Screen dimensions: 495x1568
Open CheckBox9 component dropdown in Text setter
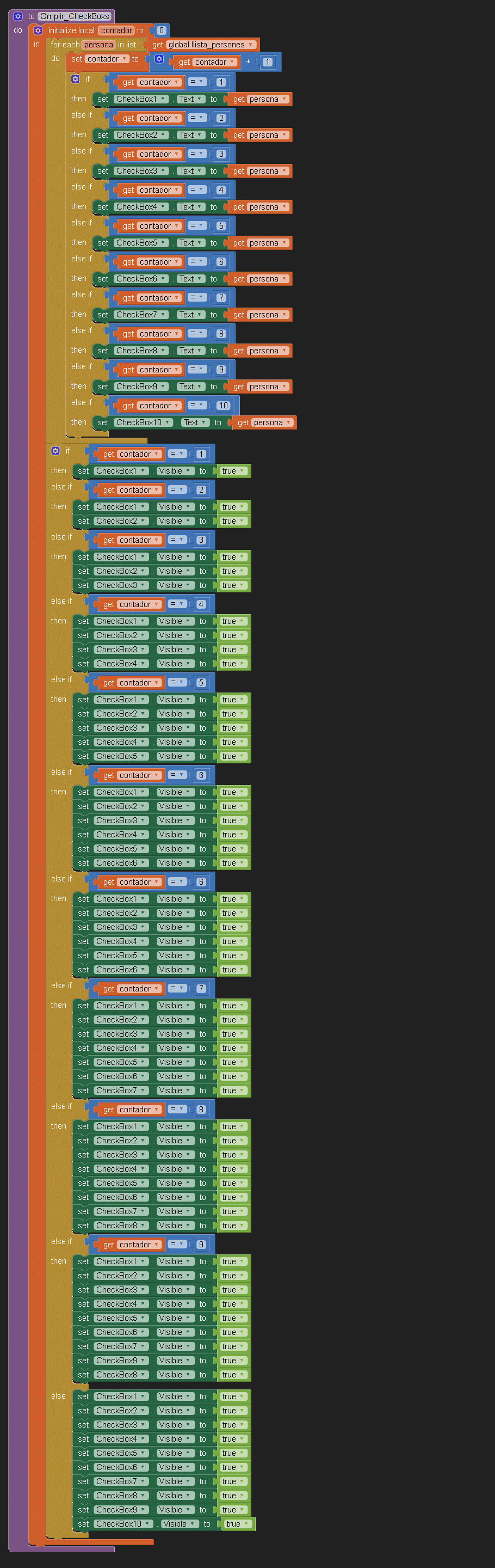pos(163,387)
